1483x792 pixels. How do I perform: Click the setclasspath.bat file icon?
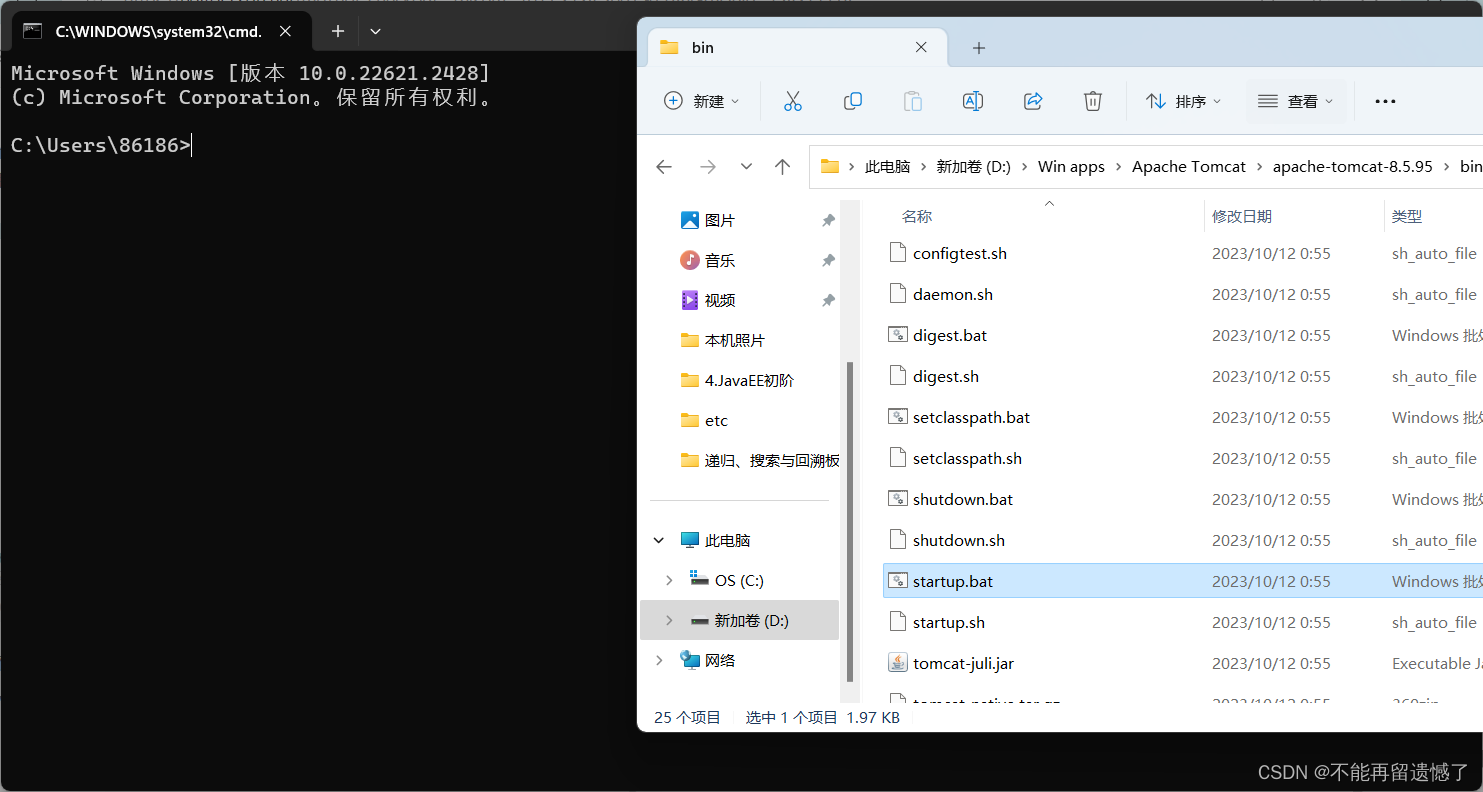[x=898, y=417]
